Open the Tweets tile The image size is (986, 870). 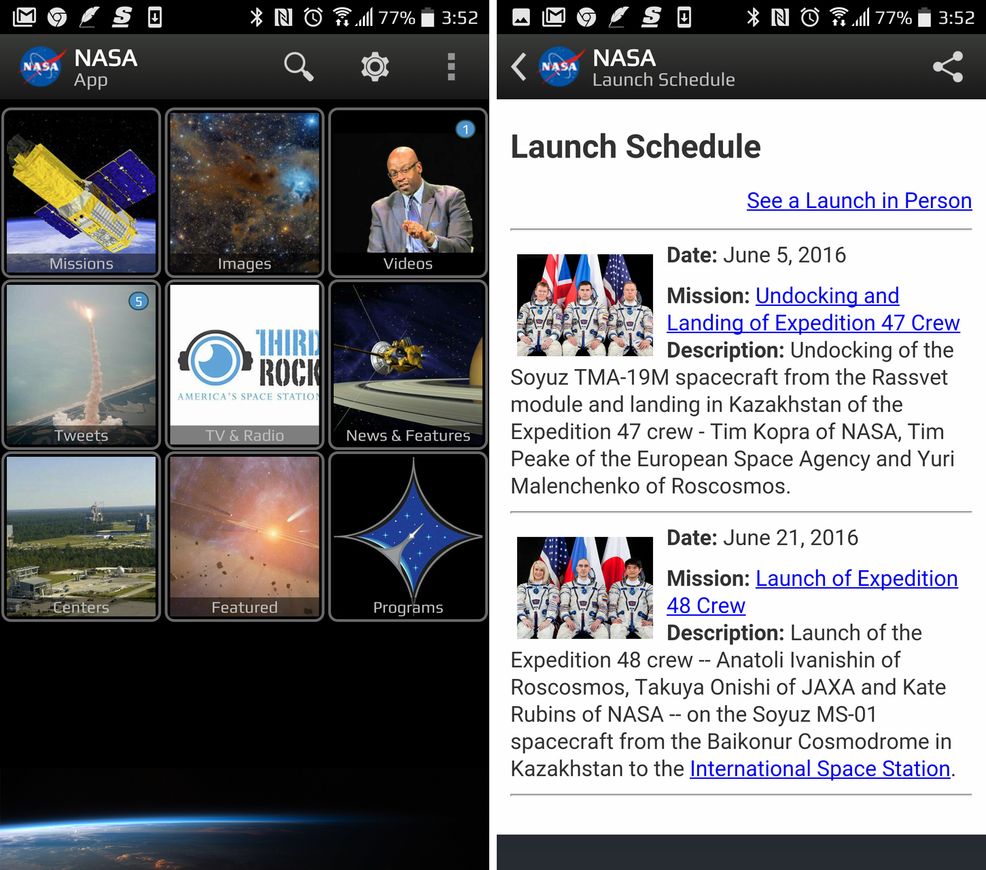[82, 365]
